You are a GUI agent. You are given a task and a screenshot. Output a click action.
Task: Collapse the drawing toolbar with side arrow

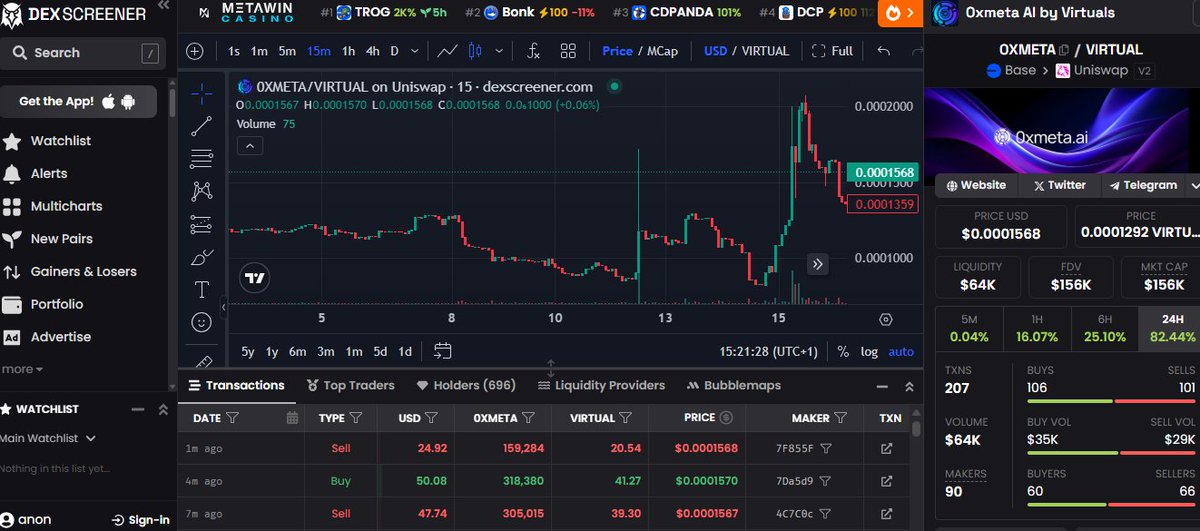223,307
